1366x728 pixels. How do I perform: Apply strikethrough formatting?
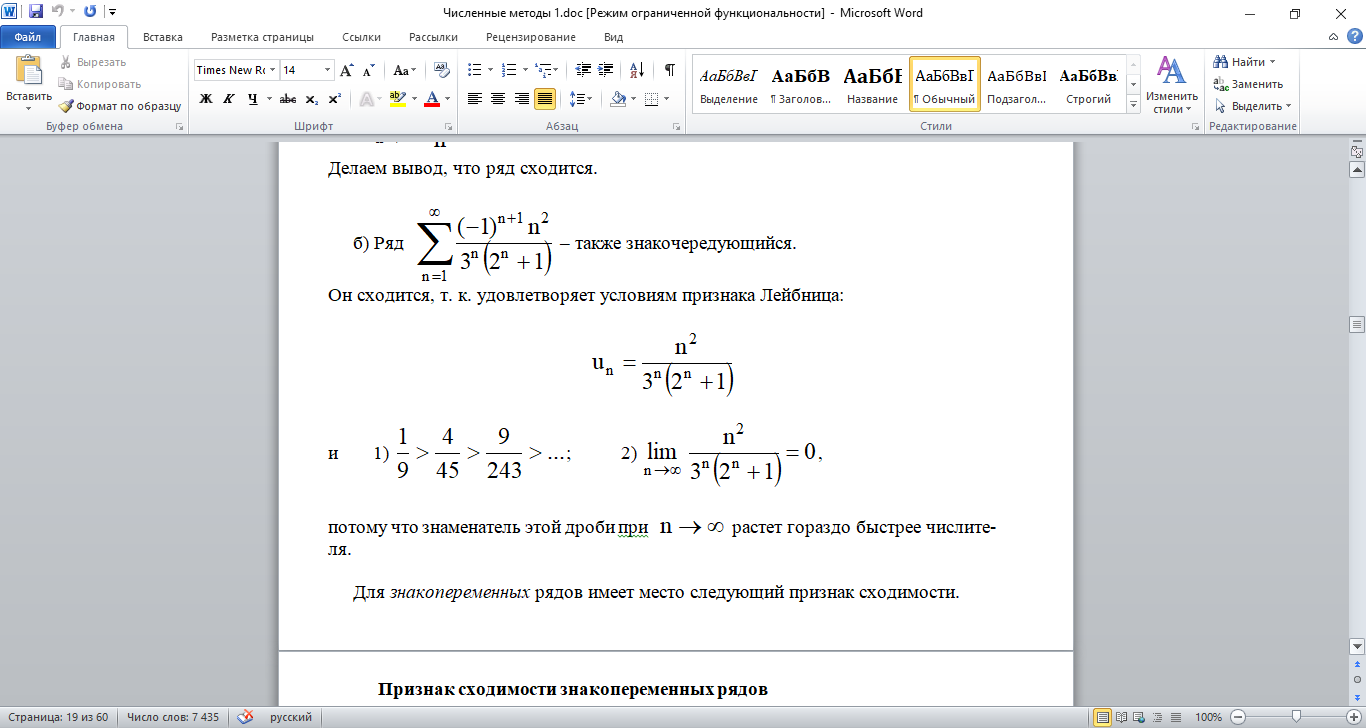pos(288,99)
